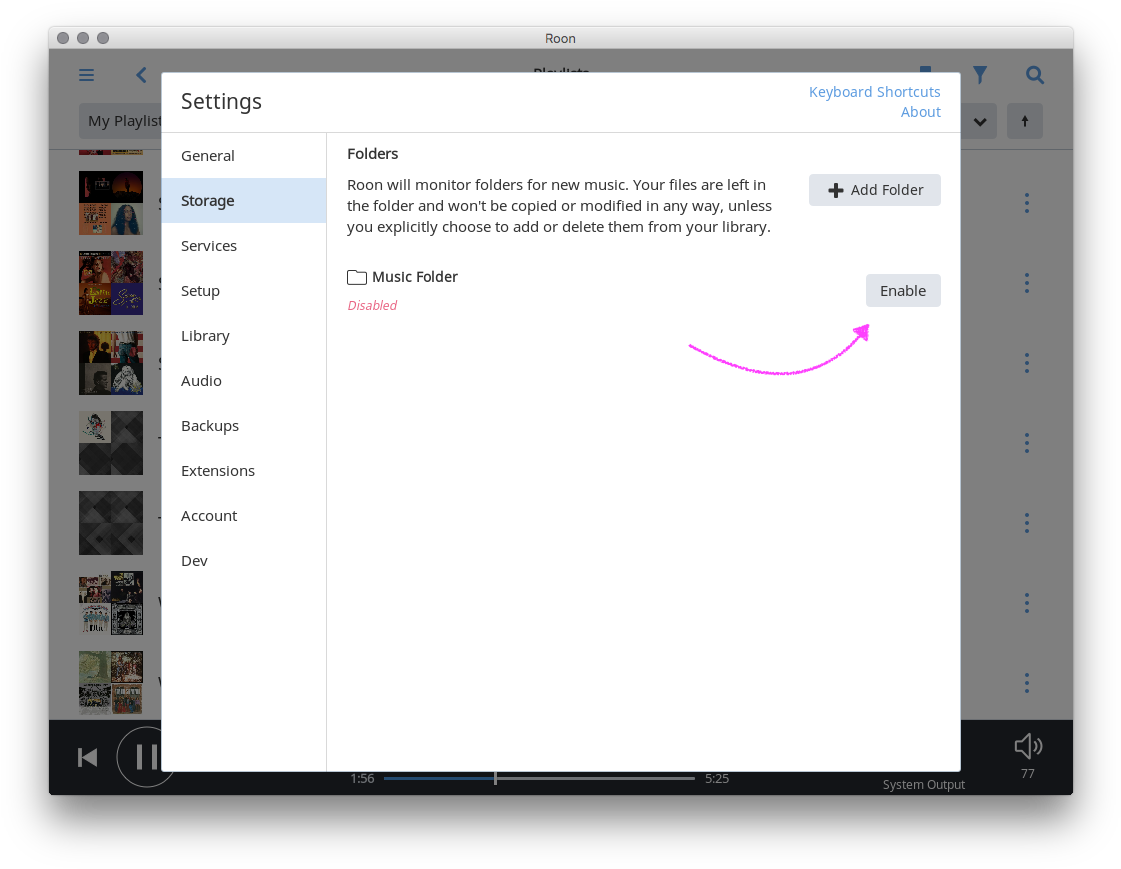Open the General settings tab
Viewport: 1121px width, 869px height.
(244, 156)
